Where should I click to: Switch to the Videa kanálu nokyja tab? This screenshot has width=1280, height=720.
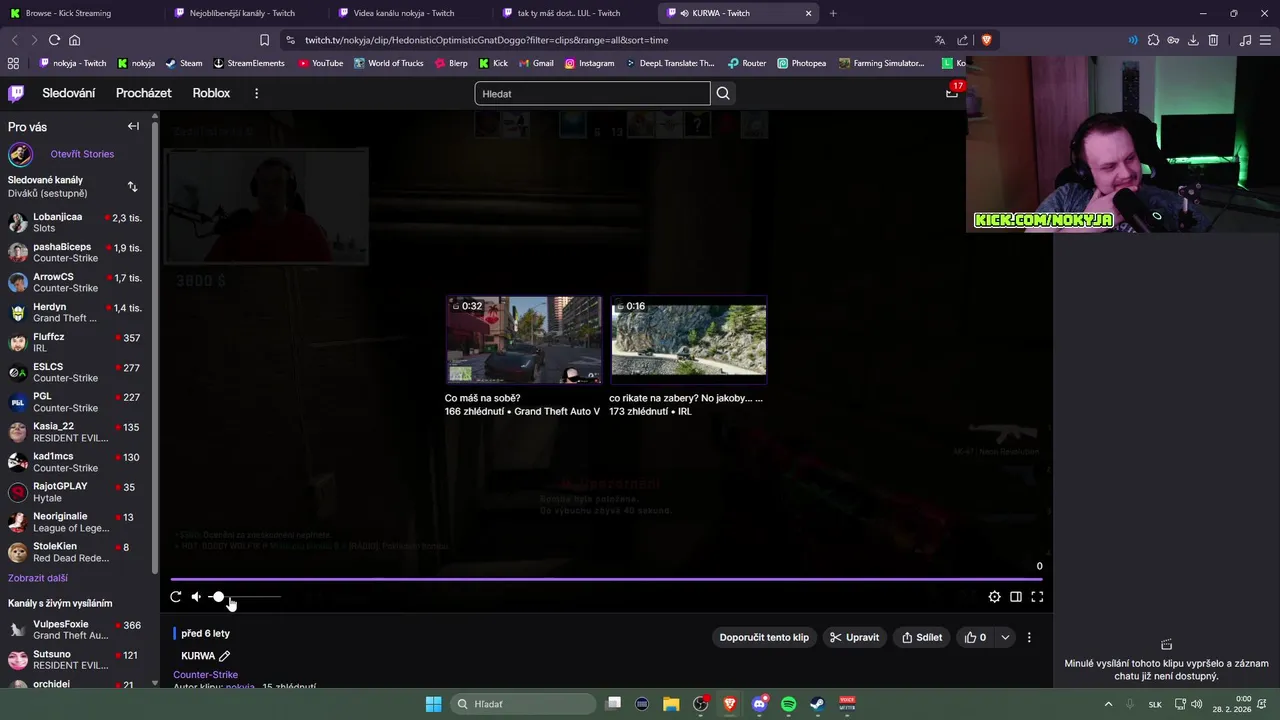point(411,13)
